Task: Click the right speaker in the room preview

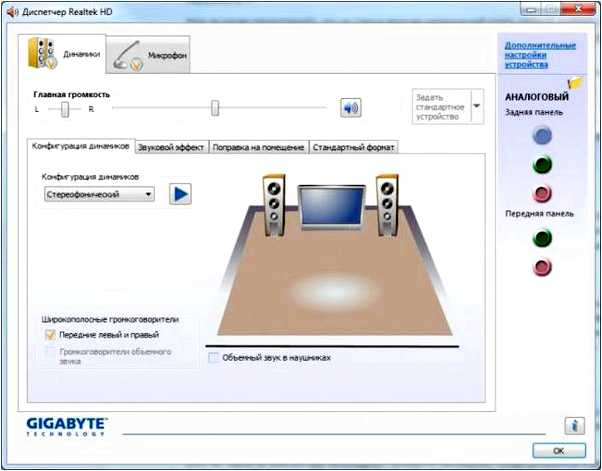Action: [x=387, y=205]
